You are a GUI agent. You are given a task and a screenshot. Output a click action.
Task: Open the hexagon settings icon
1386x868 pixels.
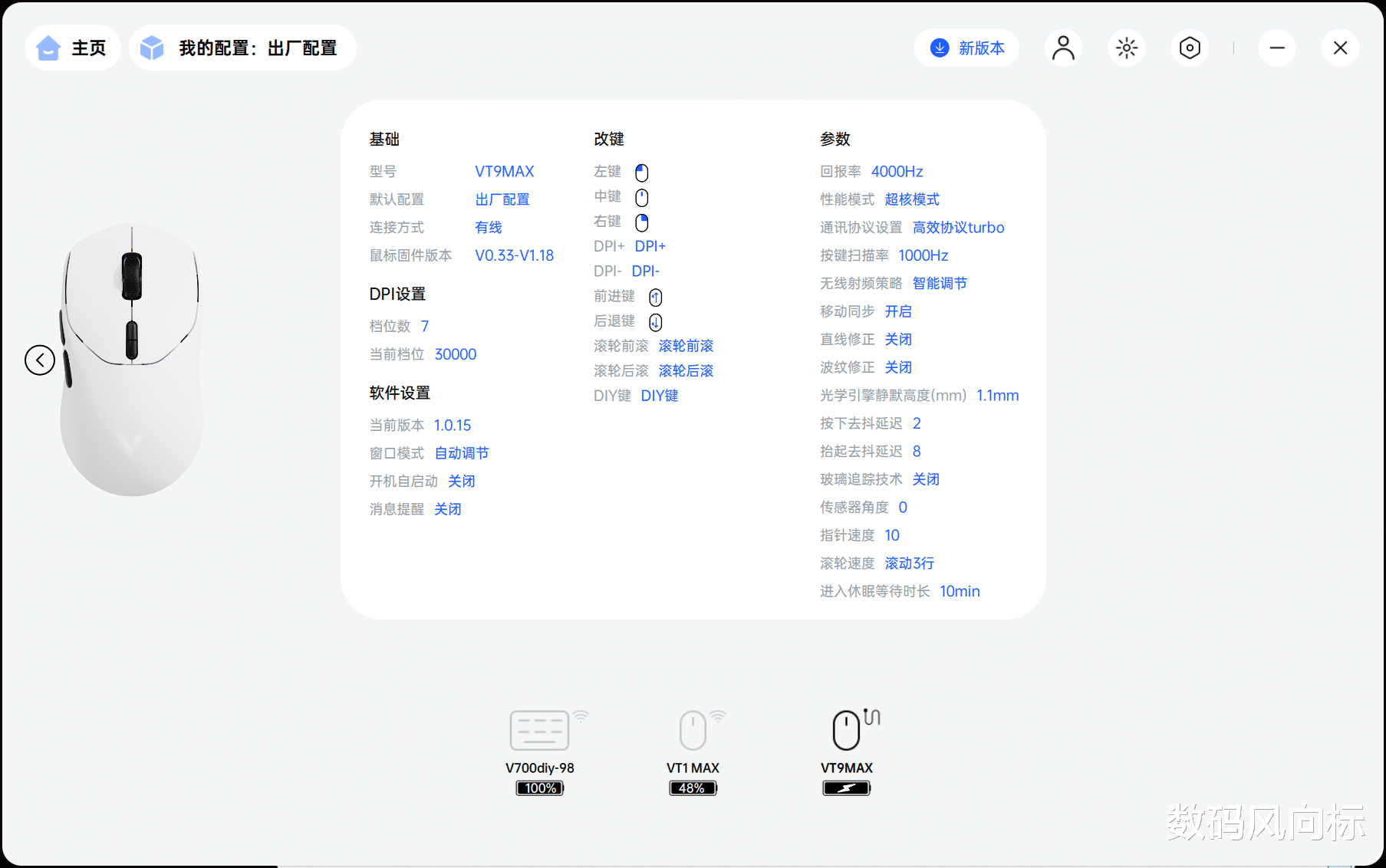(x=1190, y=48)
